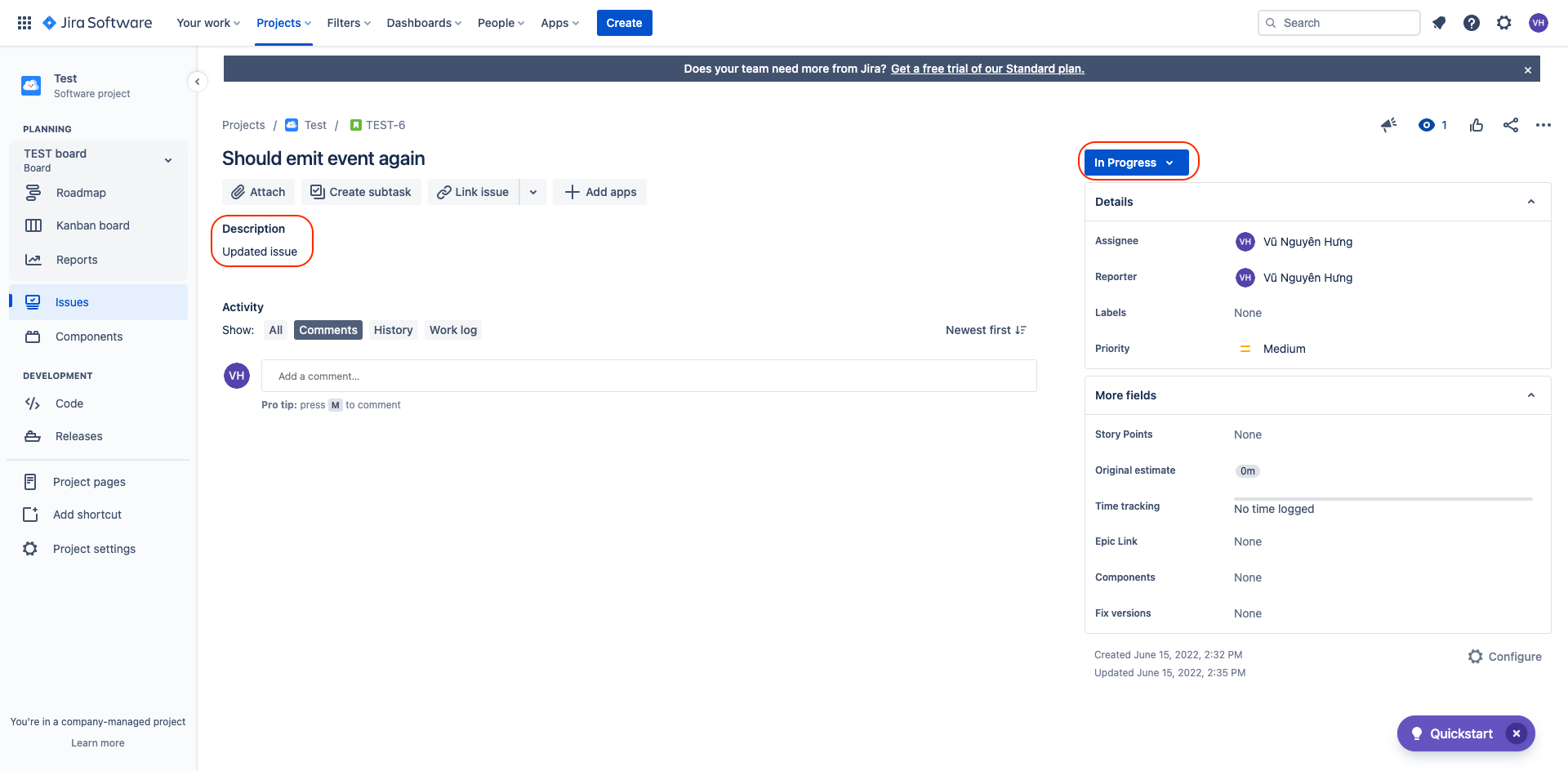Toggle like on the issue
Viewport: 1568px width, 771px height.
pos(1476,125)
